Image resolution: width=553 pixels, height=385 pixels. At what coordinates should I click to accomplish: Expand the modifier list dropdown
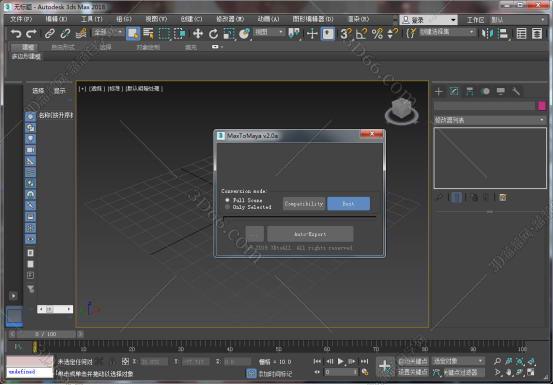490,120
